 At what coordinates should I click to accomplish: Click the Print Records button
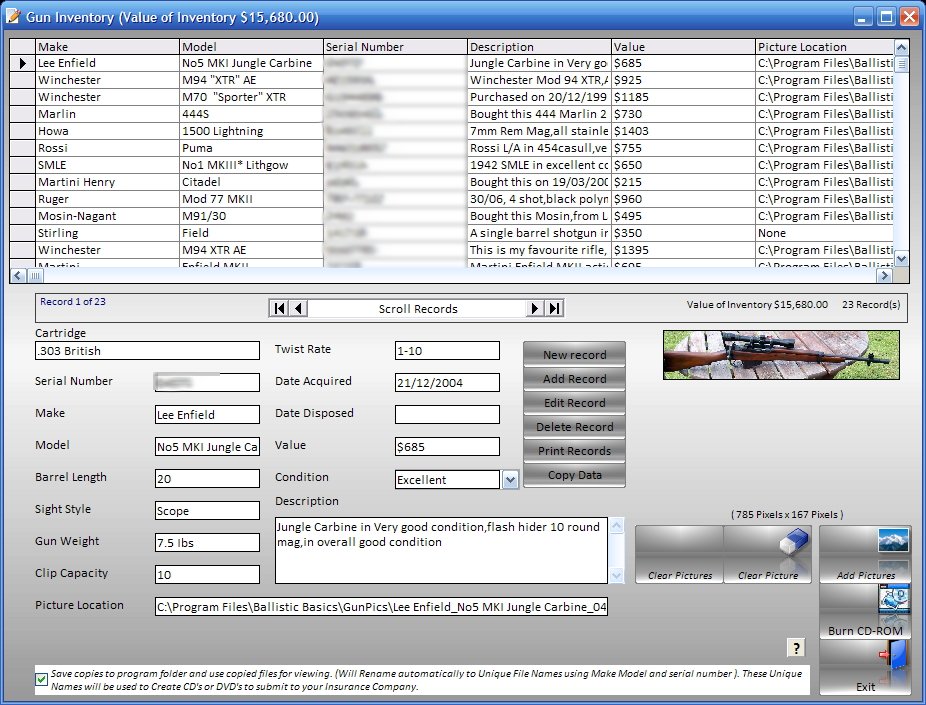point(574,451)
